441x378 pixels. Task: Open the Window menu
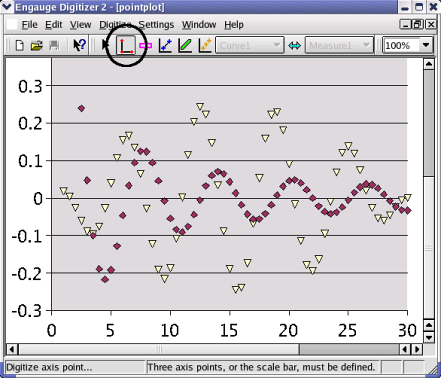coord(199,25)
